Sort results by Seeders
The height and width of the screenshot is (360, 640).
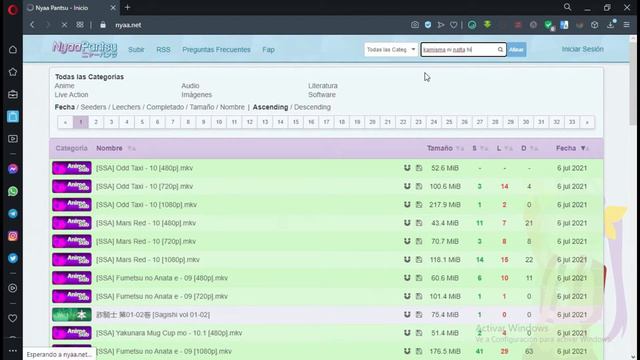93,107
